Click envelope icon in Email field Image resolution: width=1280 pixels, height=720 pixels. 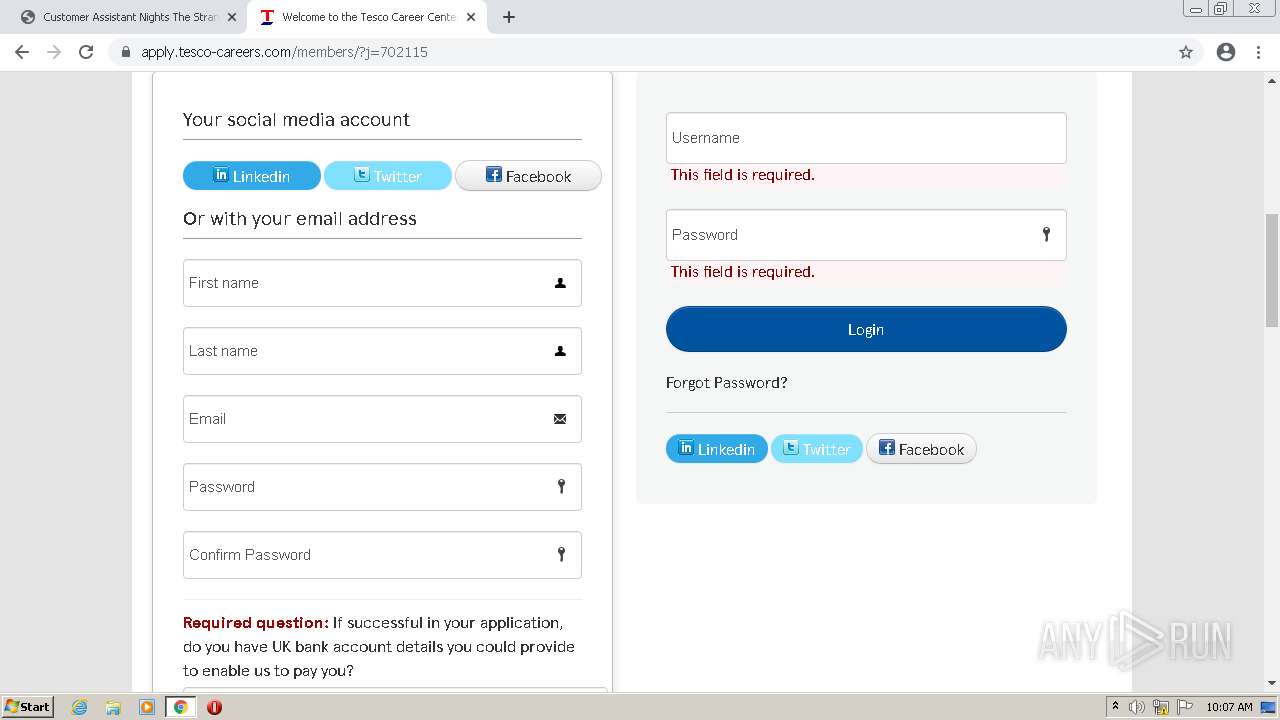click(560, 419)
